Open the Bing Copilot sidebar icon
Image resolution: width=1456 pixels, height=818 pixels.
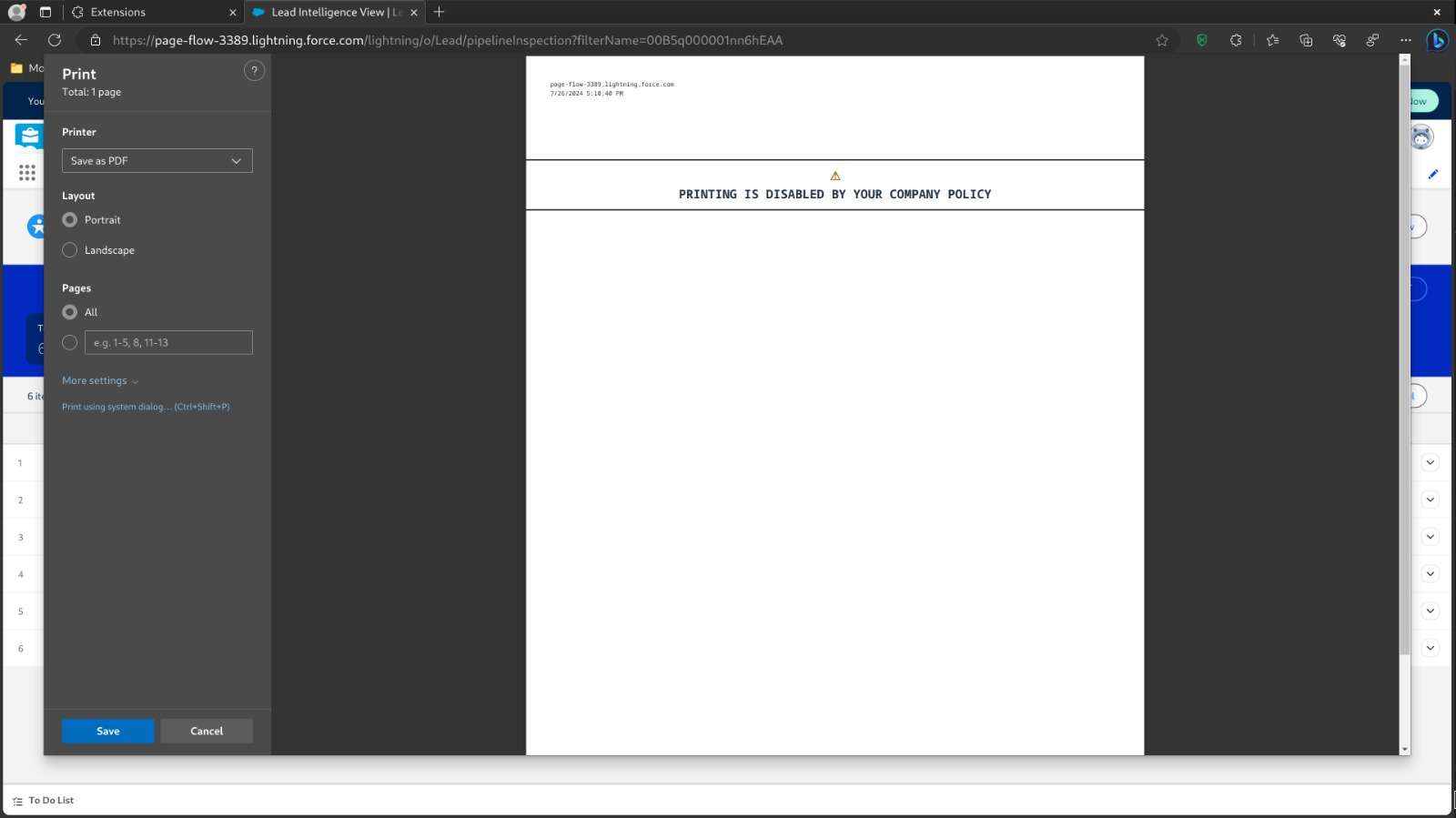[x=1438, y=40]
